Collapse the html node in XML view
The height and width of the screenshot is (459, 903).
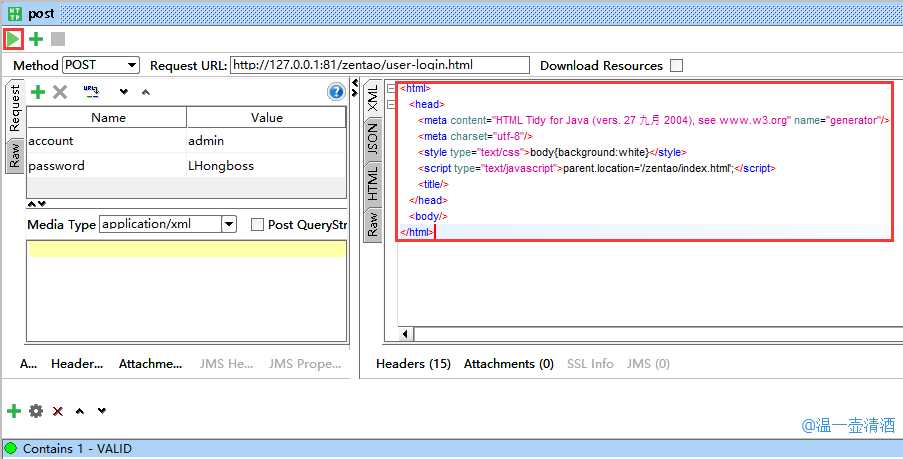click(391, 89)
